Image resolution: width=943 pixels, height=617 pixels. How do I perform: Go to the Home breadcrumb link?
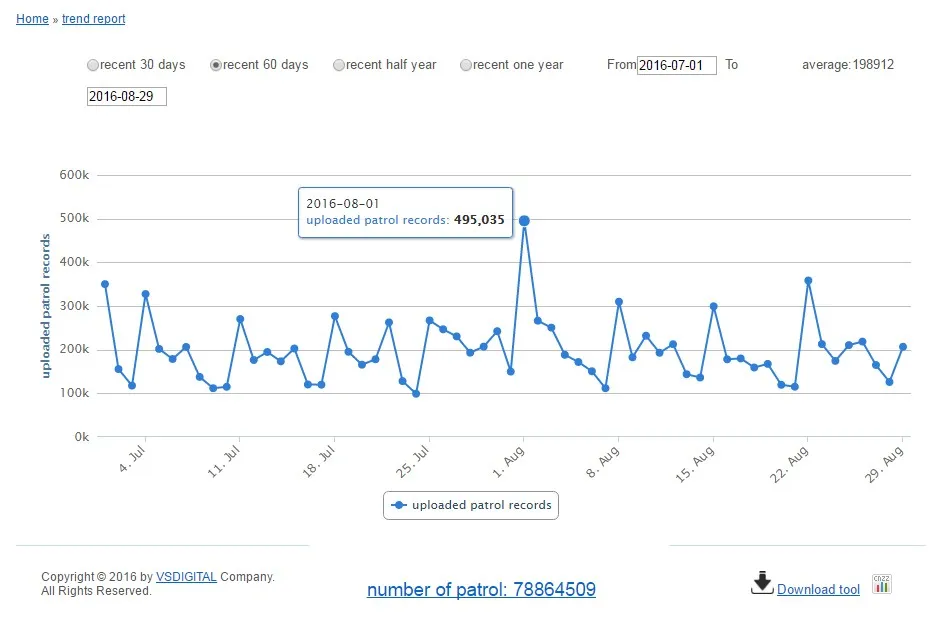(32, 19)
